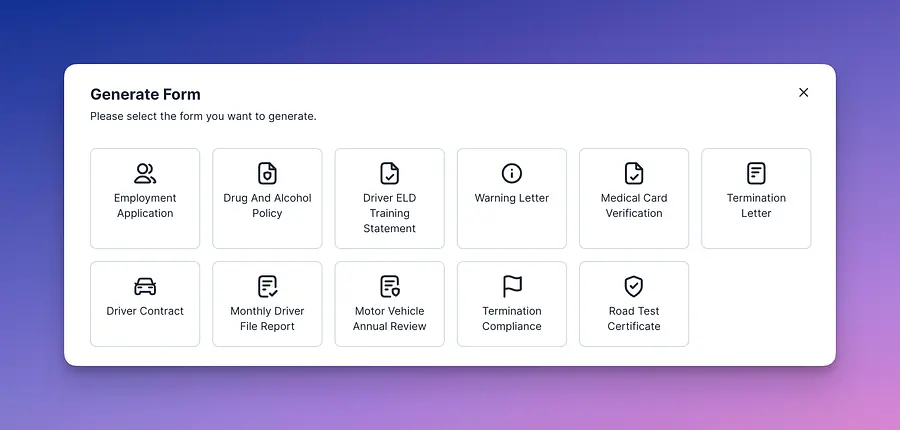900x430 pixels.
Task: Click the 'Generate Form' dialog heading
Action: [x=145, y=94]
